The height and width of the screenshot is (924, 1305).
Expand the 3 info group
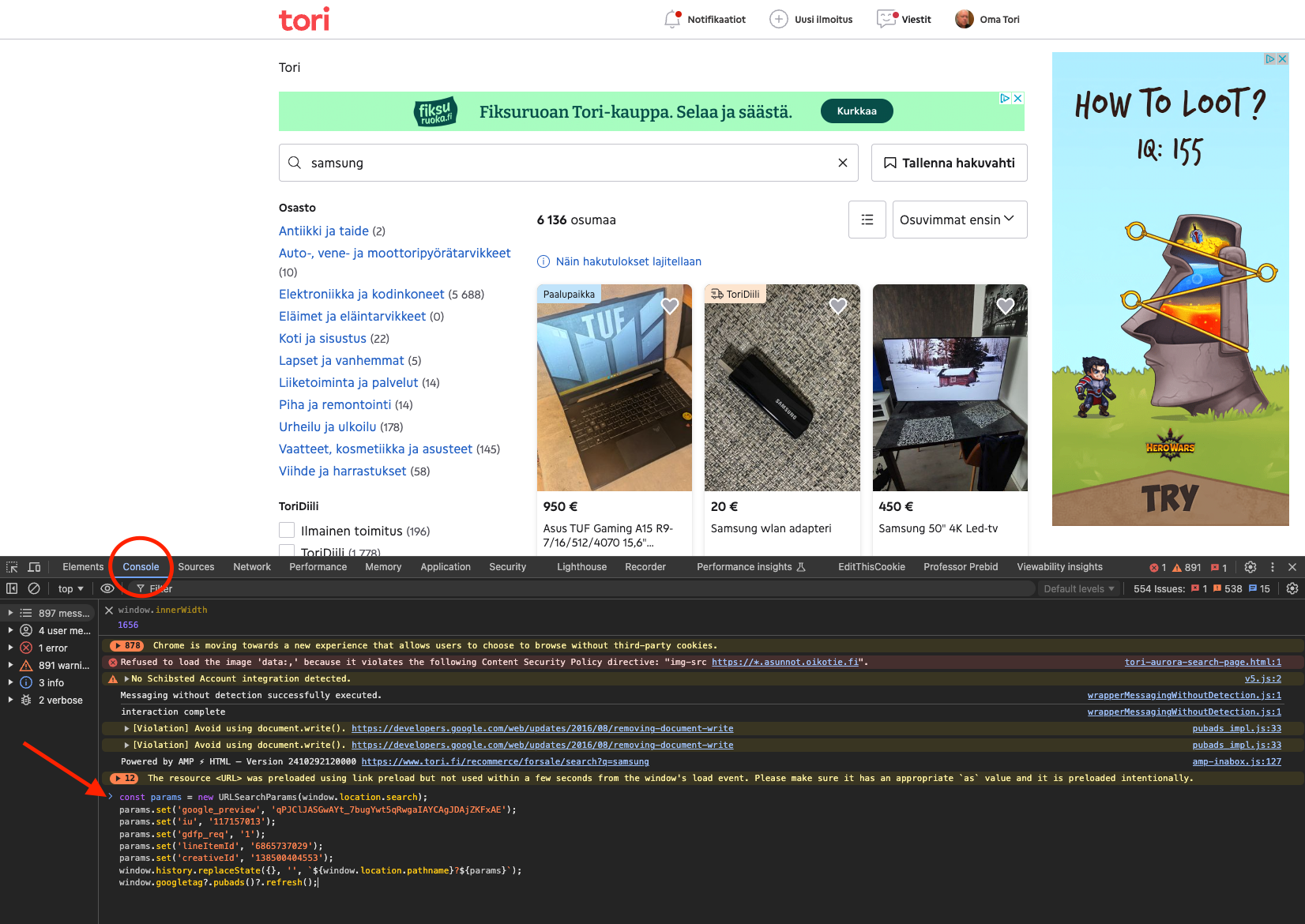(x=10, y=682)
